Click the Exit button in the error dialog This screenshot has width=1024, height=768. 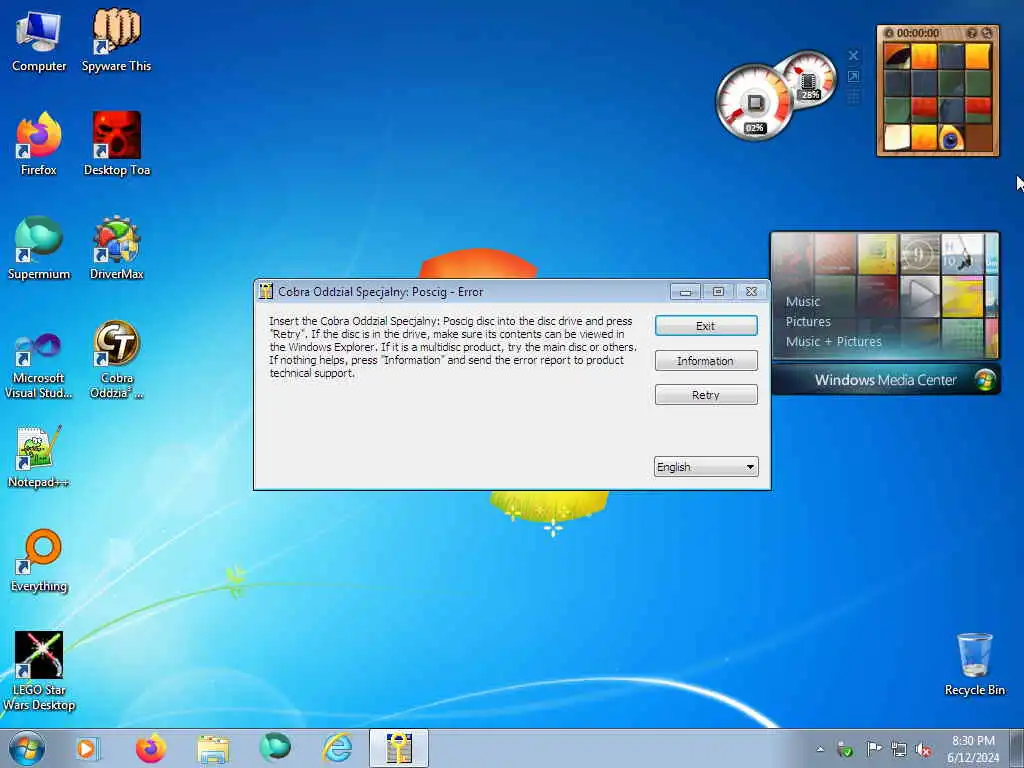pyautogui.click(x=706, y=326)
